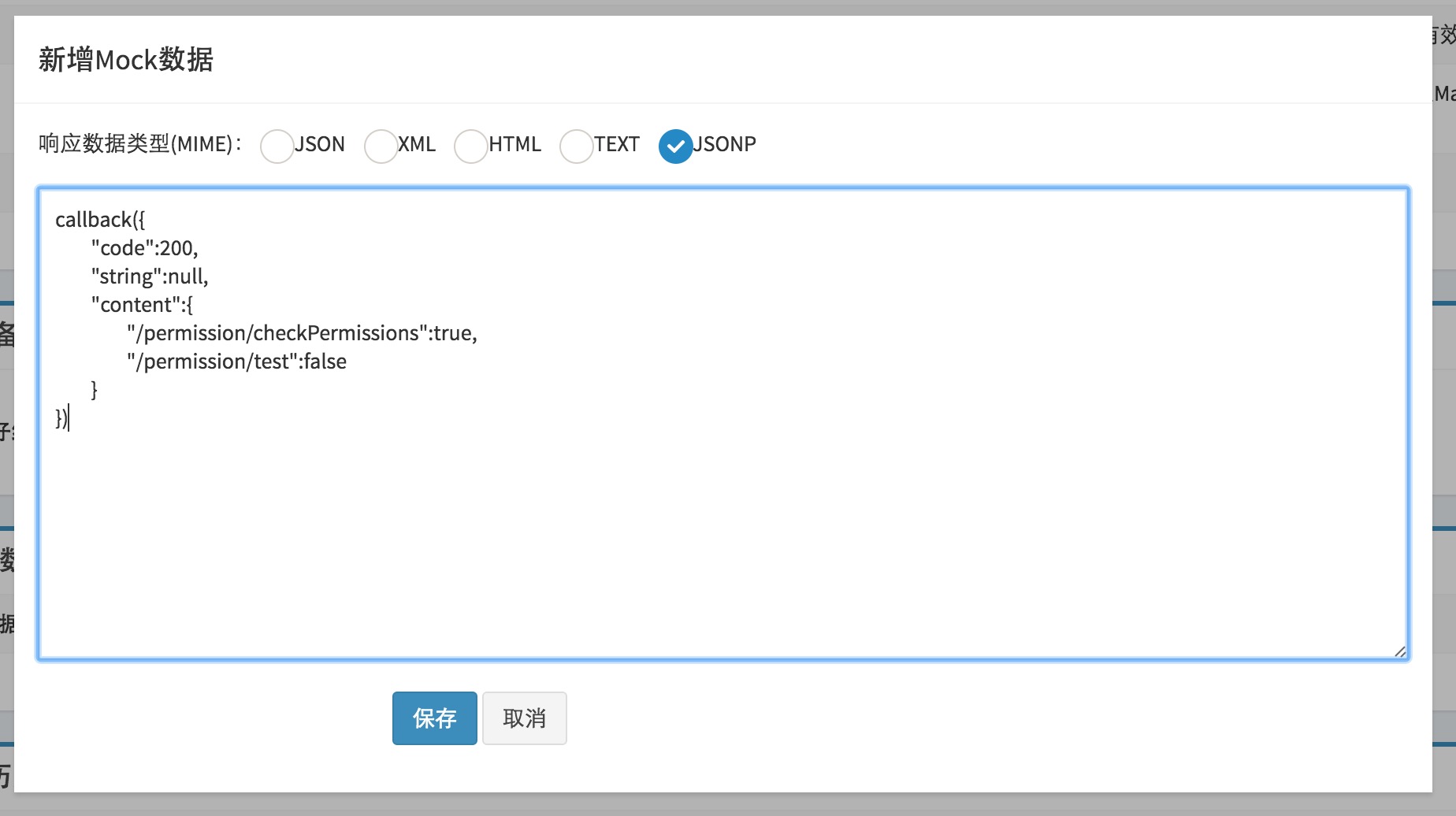Click the "/permission/test":false line
Image resolution: width=1456 pixels, height=816 pixels.
point(236,362)
